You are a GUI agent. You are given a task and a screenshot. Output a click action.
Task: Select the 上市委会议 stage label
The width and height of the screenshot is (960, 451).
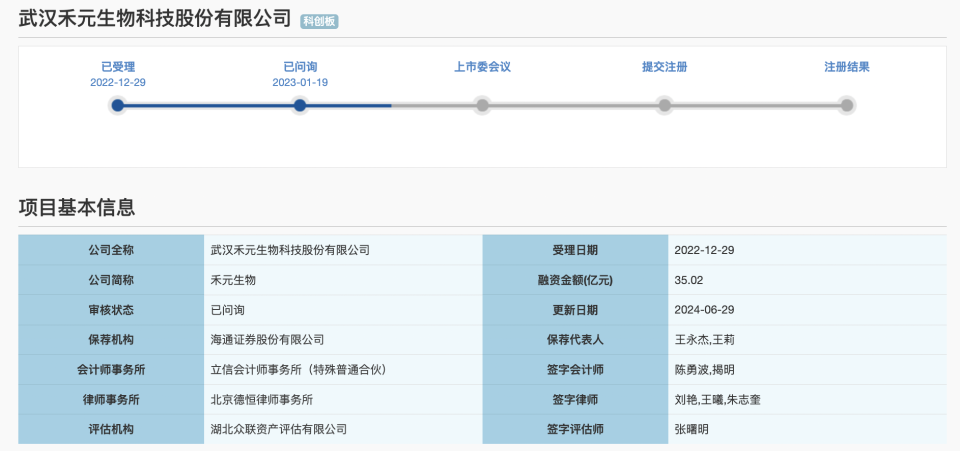click(482, 67)
